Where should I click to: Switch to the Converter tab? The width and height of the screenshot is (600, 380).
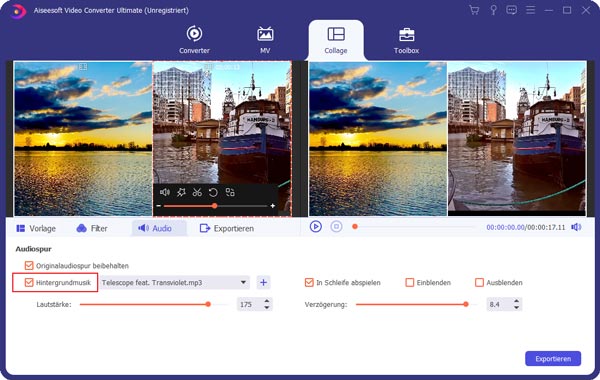pyautogui.click(x=194, y=40)
